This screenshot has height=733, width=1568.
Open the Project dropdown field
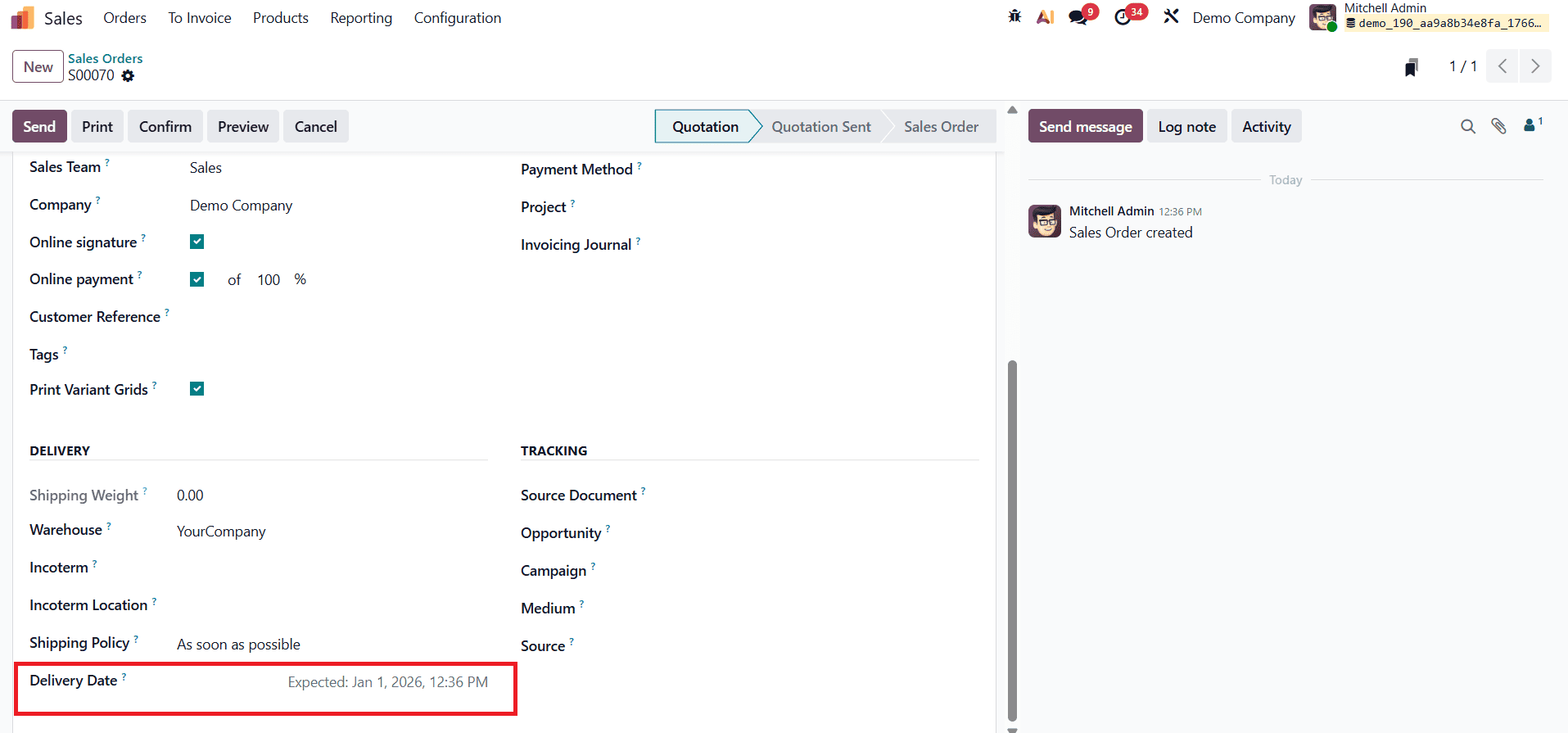click(x=829, y=207)
